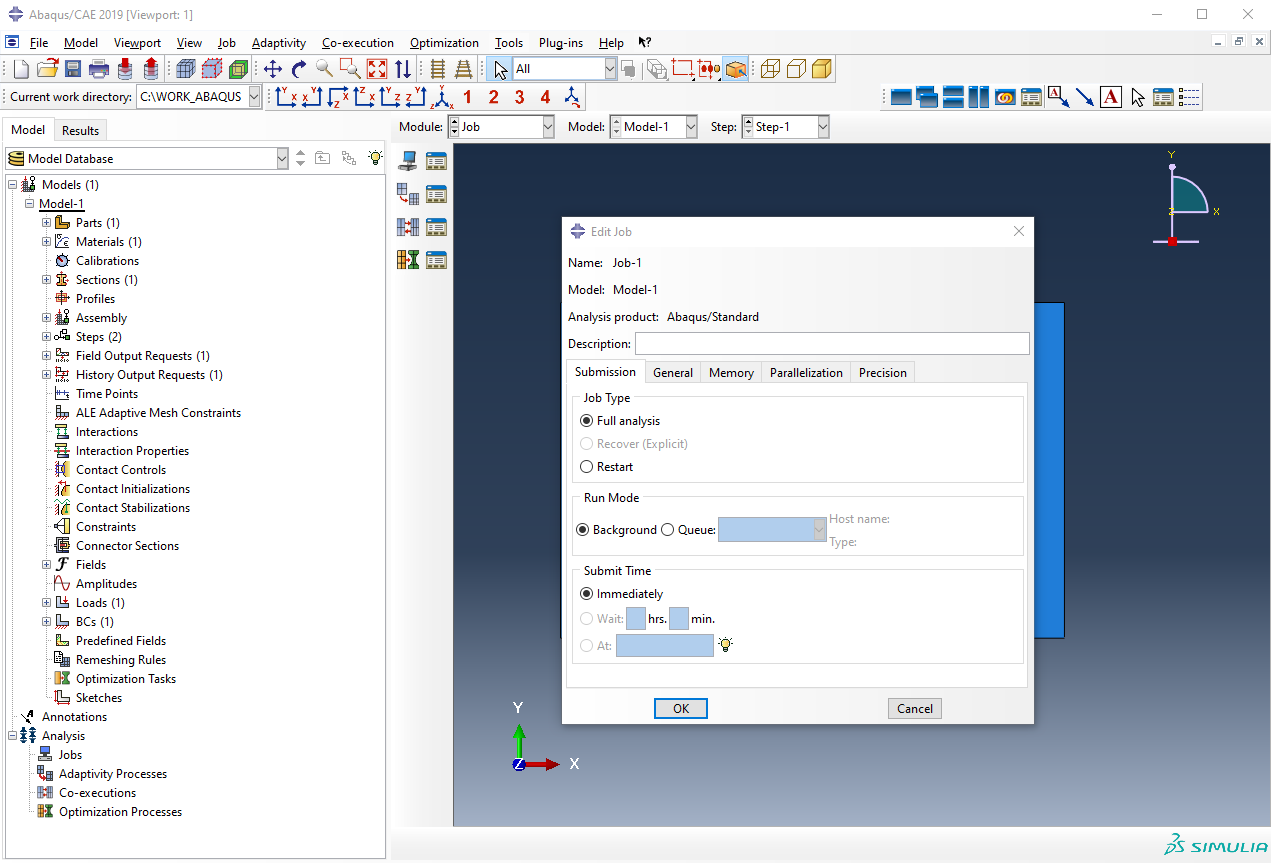Image resolution: width=1271 pixels, height=863 pixels.
Task: Click the Create Optimization Process icon
Action: 408,260
